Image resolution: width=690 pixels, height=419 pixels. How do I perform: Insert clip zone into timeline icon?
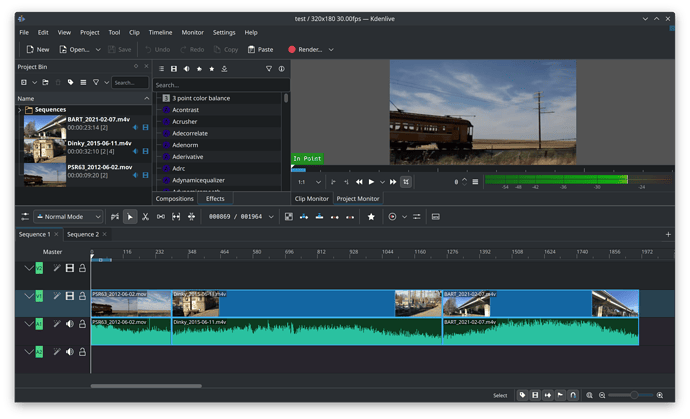tap(304, 217)
